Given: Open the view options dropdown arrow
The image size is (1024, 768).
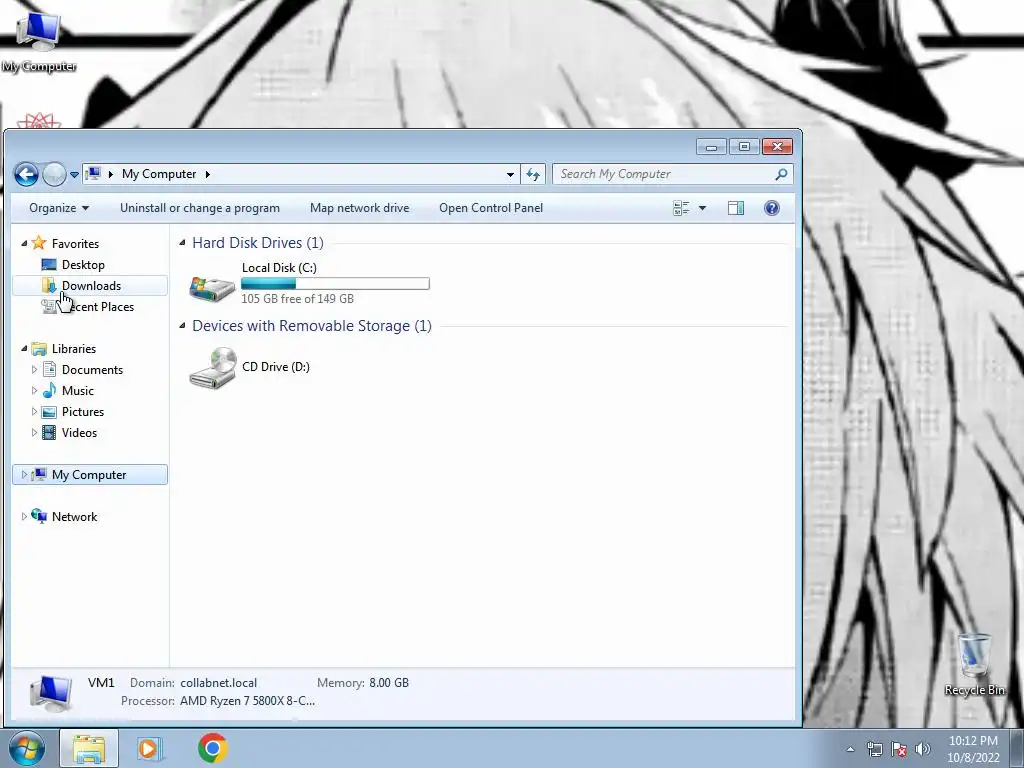Looking at the screenshot, I should [703, 208].
